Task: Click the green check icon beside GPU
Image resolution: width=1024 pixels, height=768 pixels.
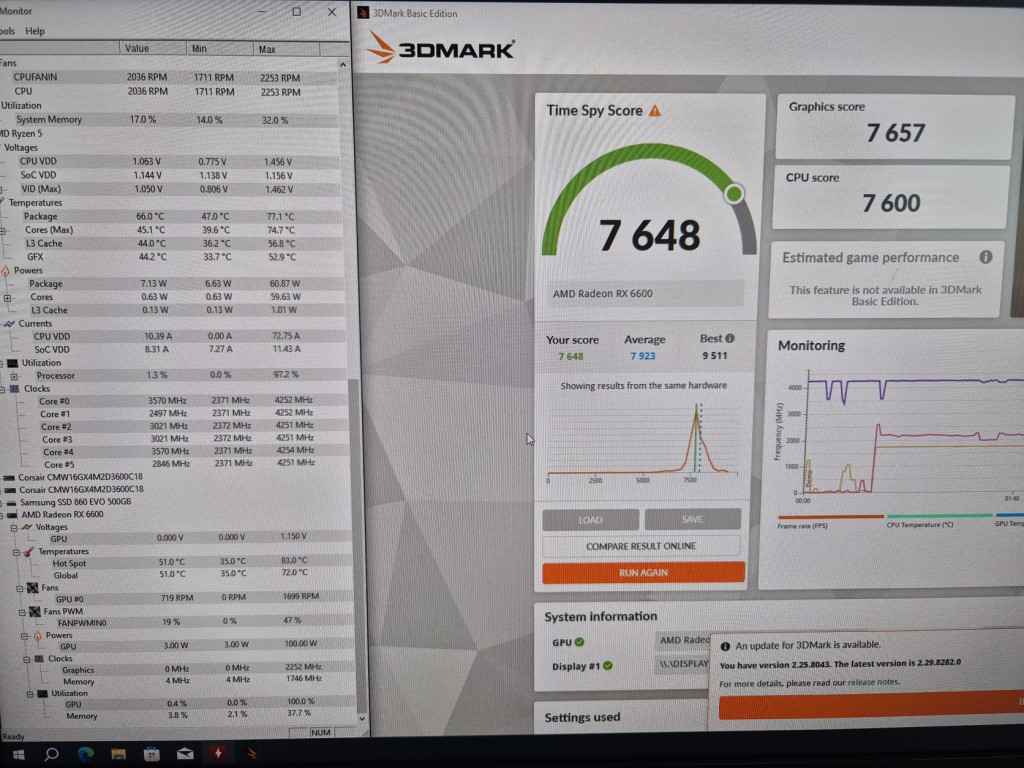Action: pos(579,642)
